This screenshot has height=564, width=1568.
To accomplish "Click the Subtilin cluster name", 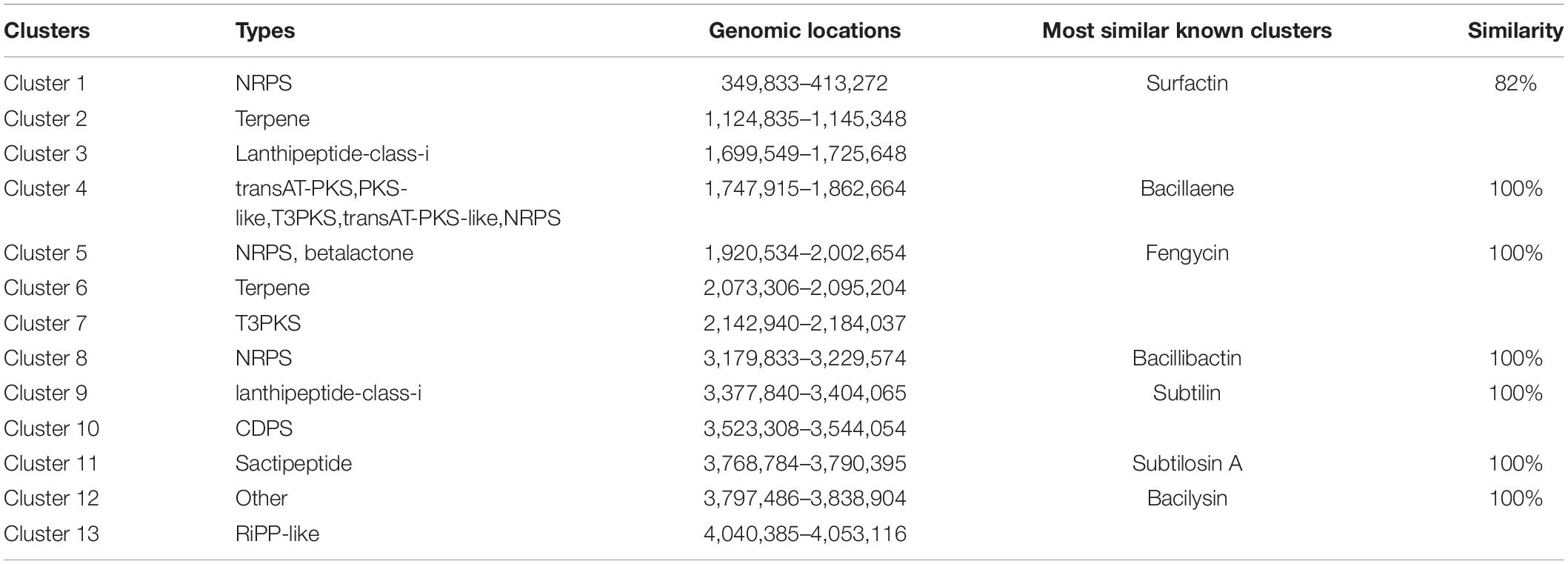I will click(1187, 393).
